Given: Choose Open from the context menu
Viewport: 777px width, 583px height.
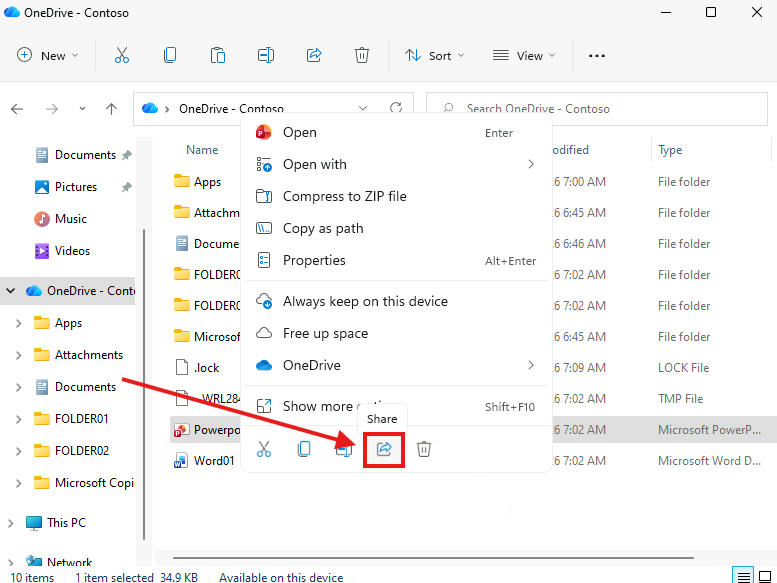Looking at the screenshot, I should pyautogui.click(x=397, y=132).
